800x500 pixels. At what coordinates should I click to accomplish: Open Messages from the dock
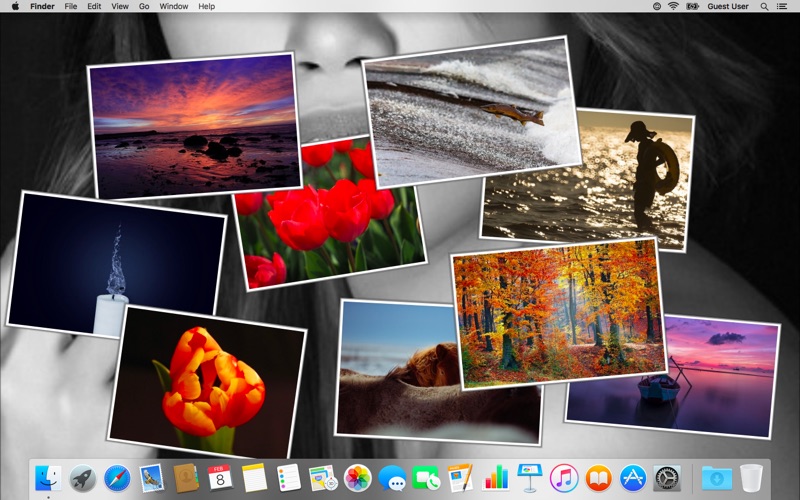tap(392, 479)
